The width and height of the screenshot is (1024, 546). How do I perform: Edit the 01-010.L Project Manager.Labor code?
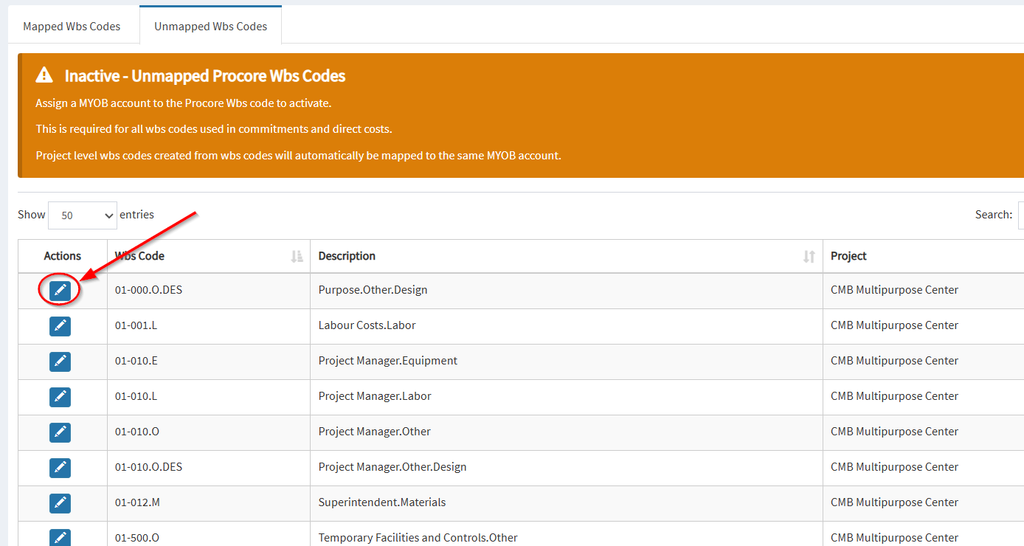[60, 396]
